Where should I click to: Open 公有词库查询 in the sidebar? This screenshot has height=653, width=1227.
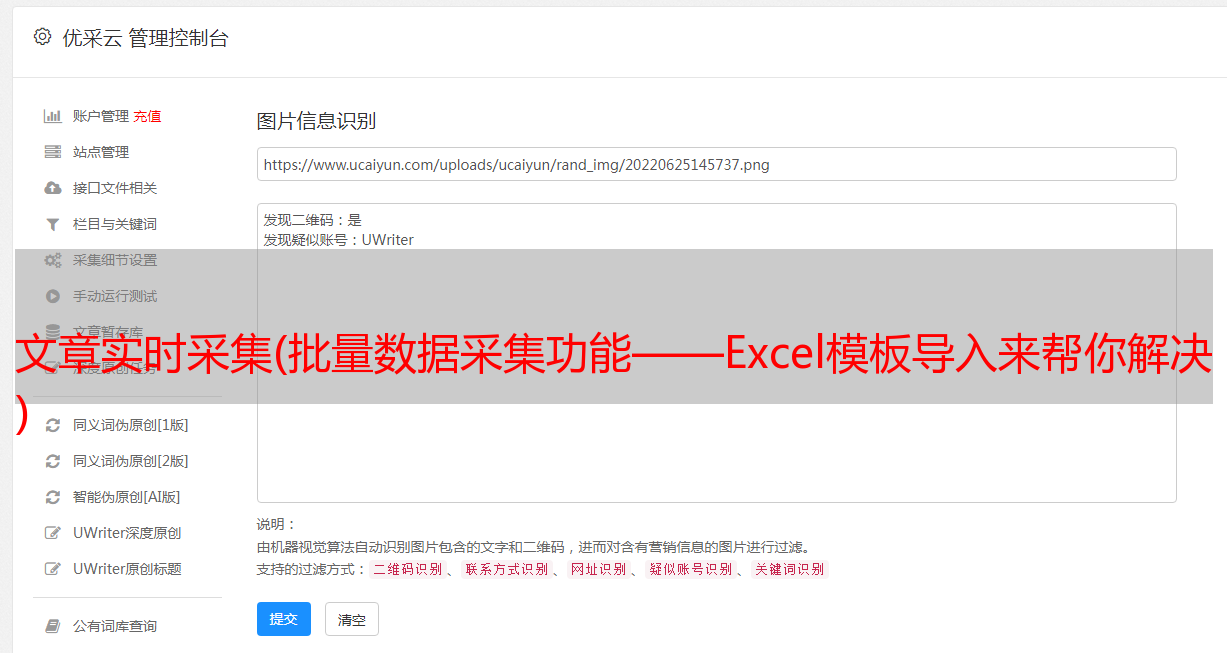pos(115,626)
